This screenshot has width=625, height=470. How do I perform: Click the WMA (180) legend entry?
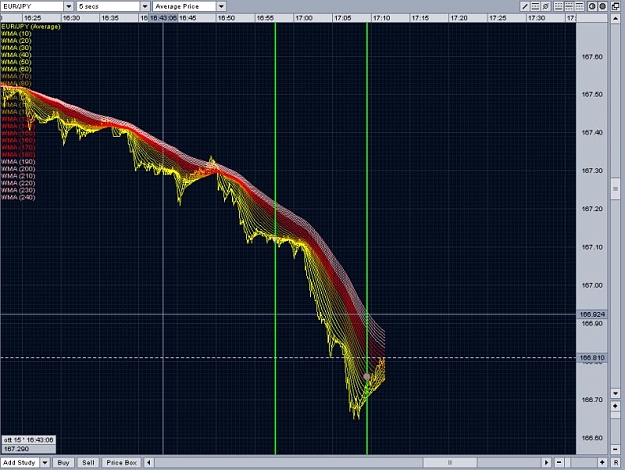pos(18,155)
